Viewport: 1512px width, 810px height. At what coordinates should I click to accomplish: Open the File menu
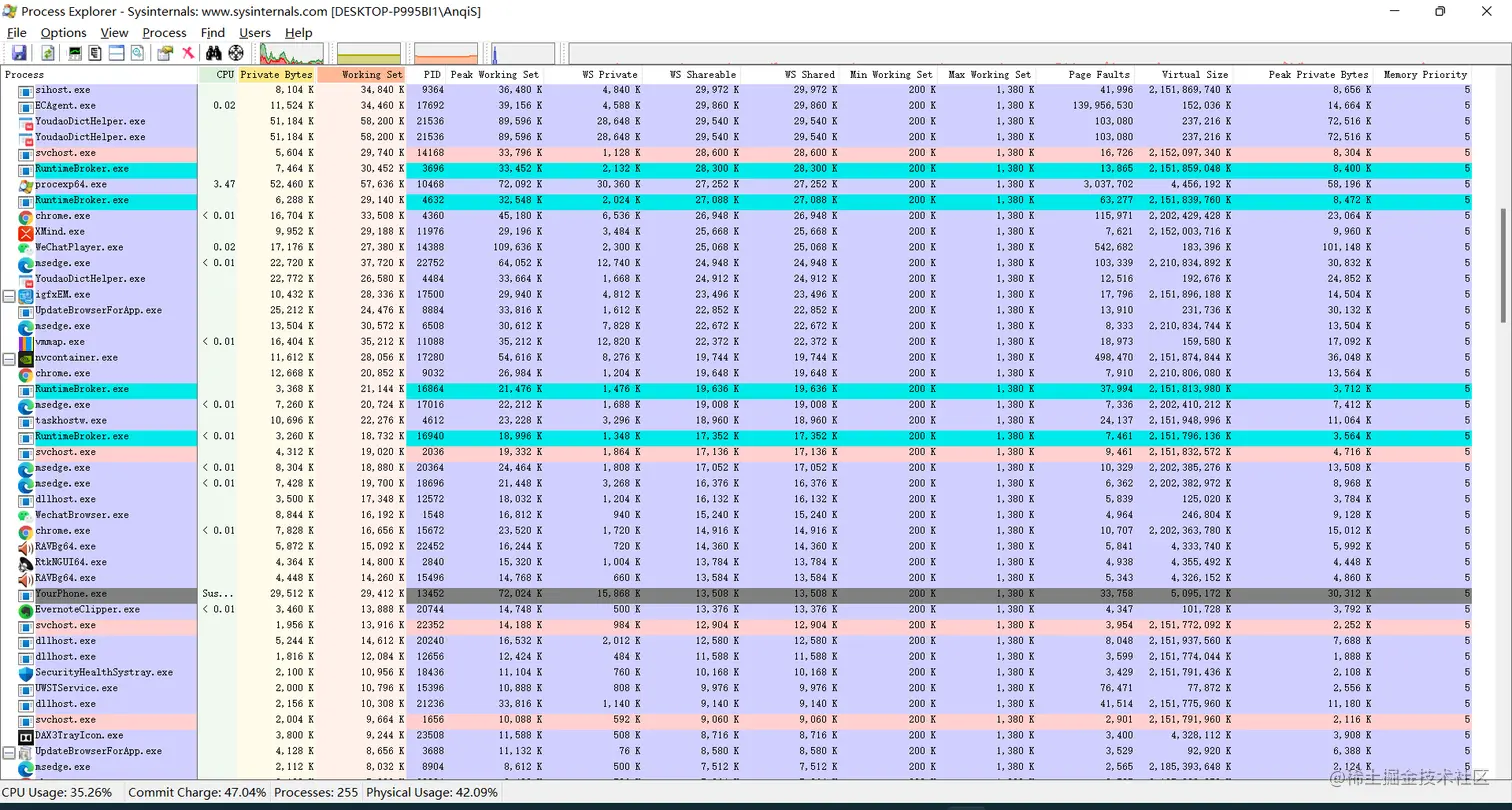[x=16, y=32]
